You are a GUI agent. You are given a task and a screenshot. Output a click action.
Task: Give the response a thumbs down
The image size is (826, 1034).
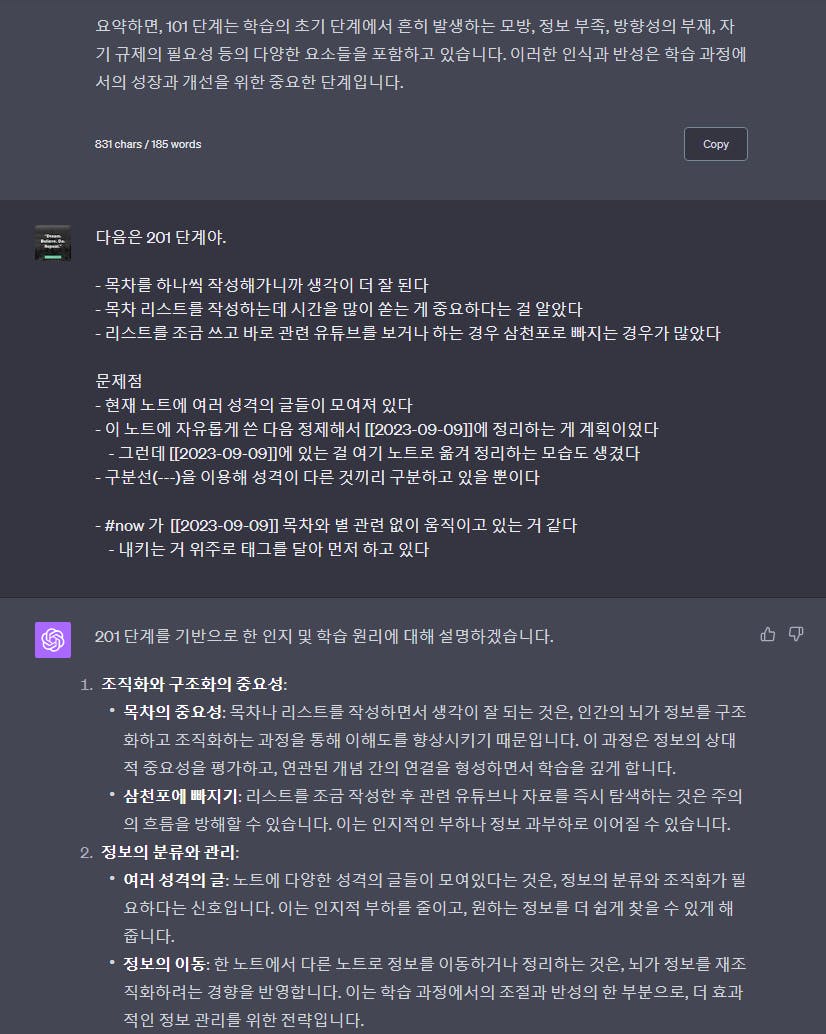click(796, 634)
